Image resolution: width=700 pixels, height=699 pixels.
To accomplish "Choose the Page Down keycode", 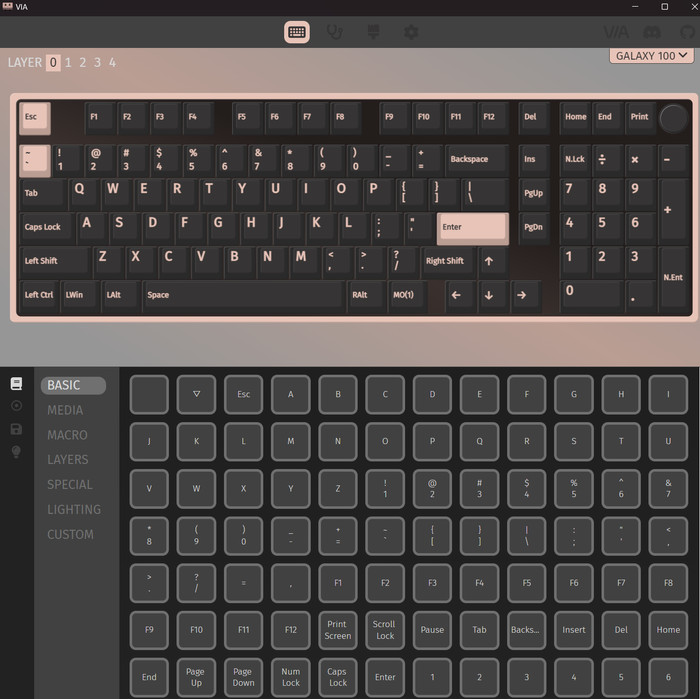I will [x=243, y=677].
